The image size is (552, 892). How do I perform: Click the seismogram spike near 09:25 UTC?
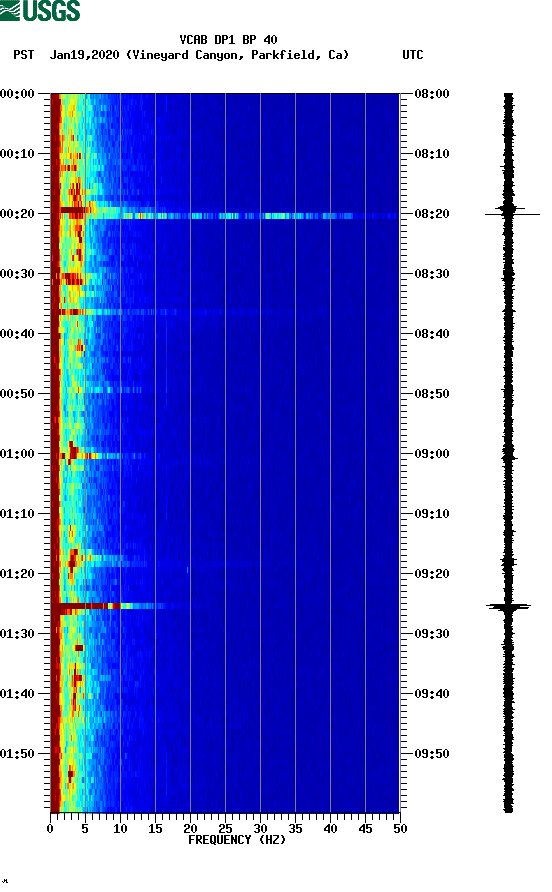coord(509,607)
